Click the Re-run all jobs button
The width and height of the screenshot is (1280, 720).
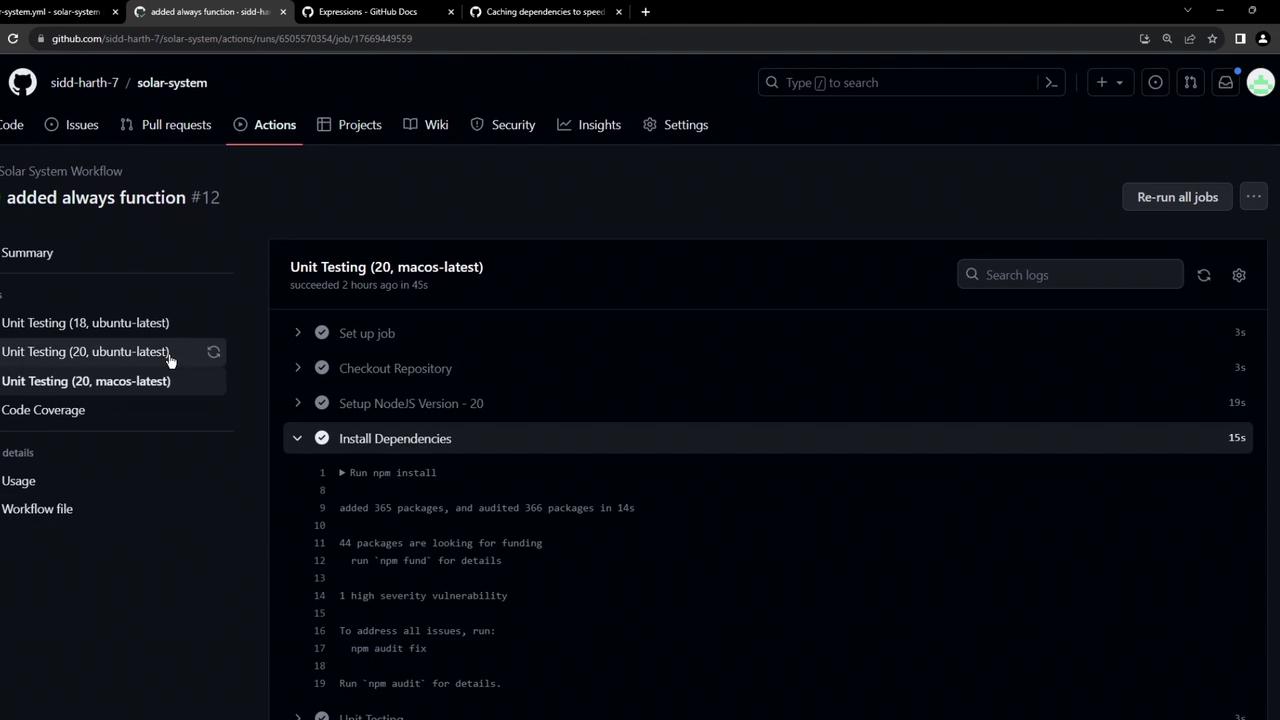click(x=1177, y=197)
